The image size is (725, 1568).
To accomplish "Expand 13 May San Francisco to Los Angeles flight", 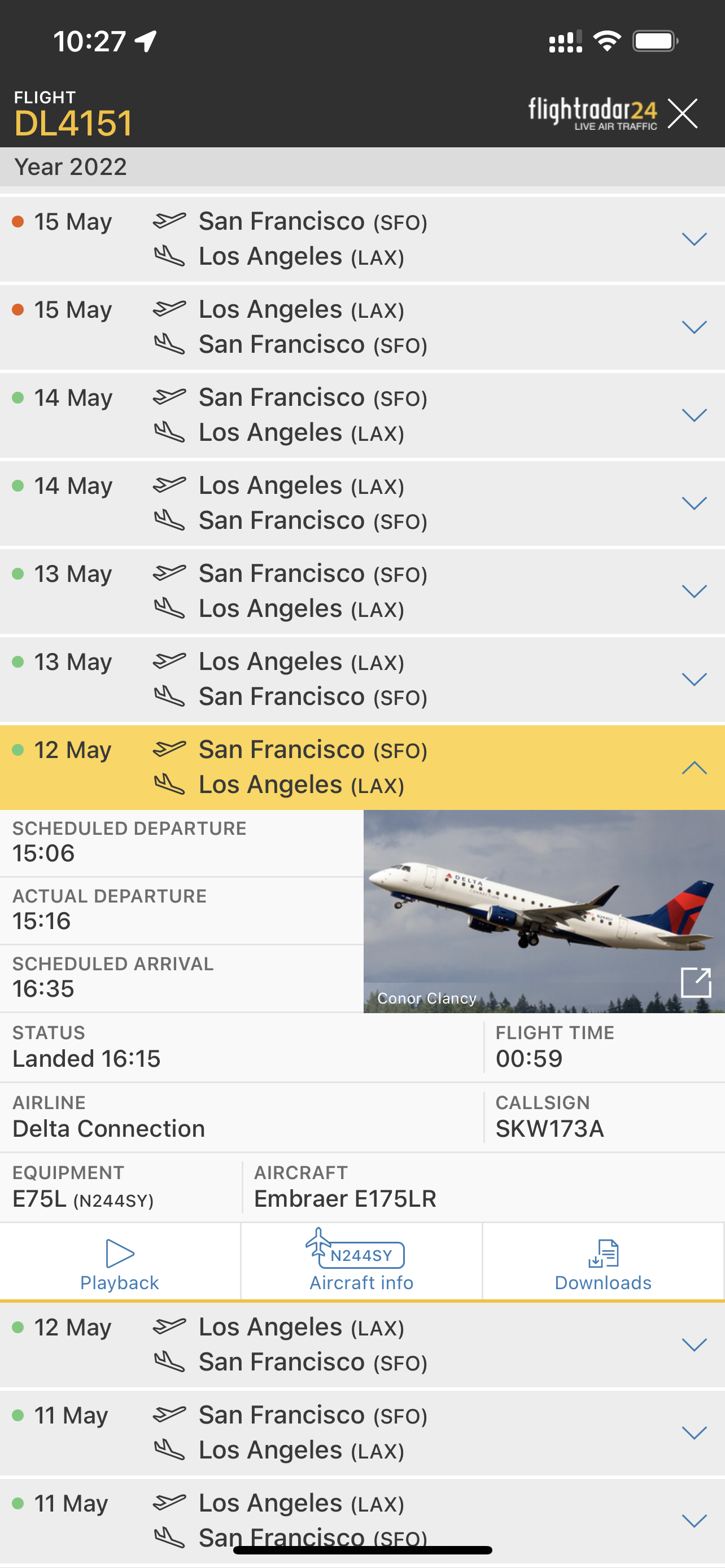I will (694, 591).
